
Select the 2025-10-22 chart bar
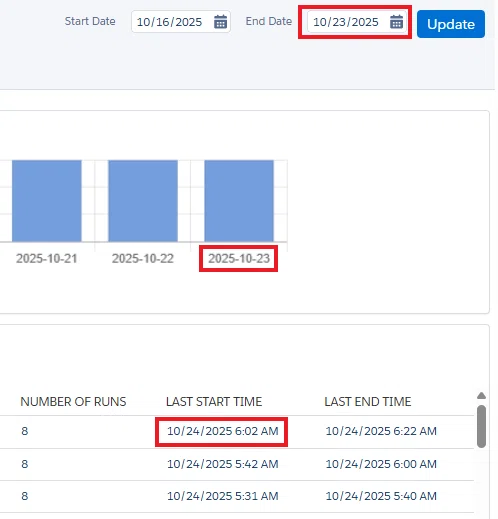[143, 201]
